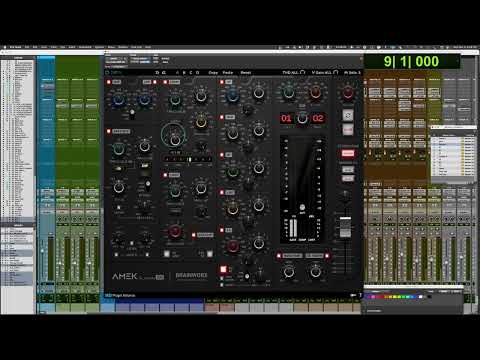480x360 pixels.
Task: Click the output fader handle on plugin's right edge
Action: click(x=345, y=227)
